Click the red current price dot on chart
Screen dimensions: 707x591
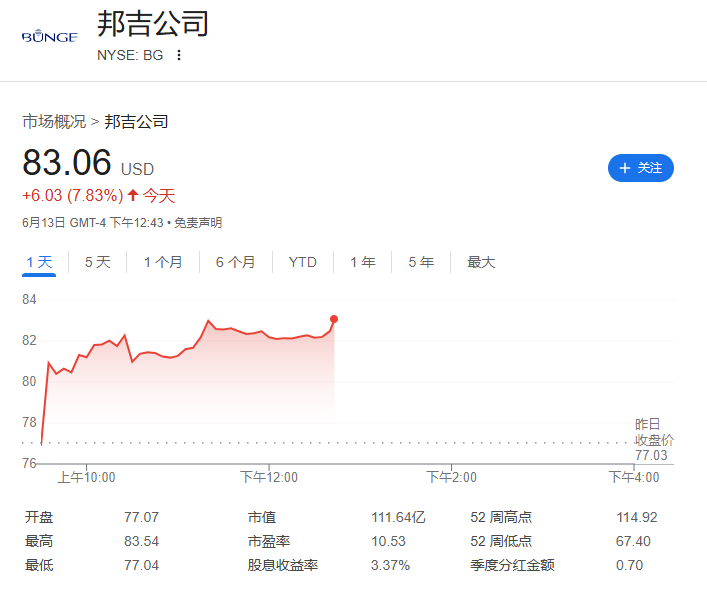pos(334,319)
